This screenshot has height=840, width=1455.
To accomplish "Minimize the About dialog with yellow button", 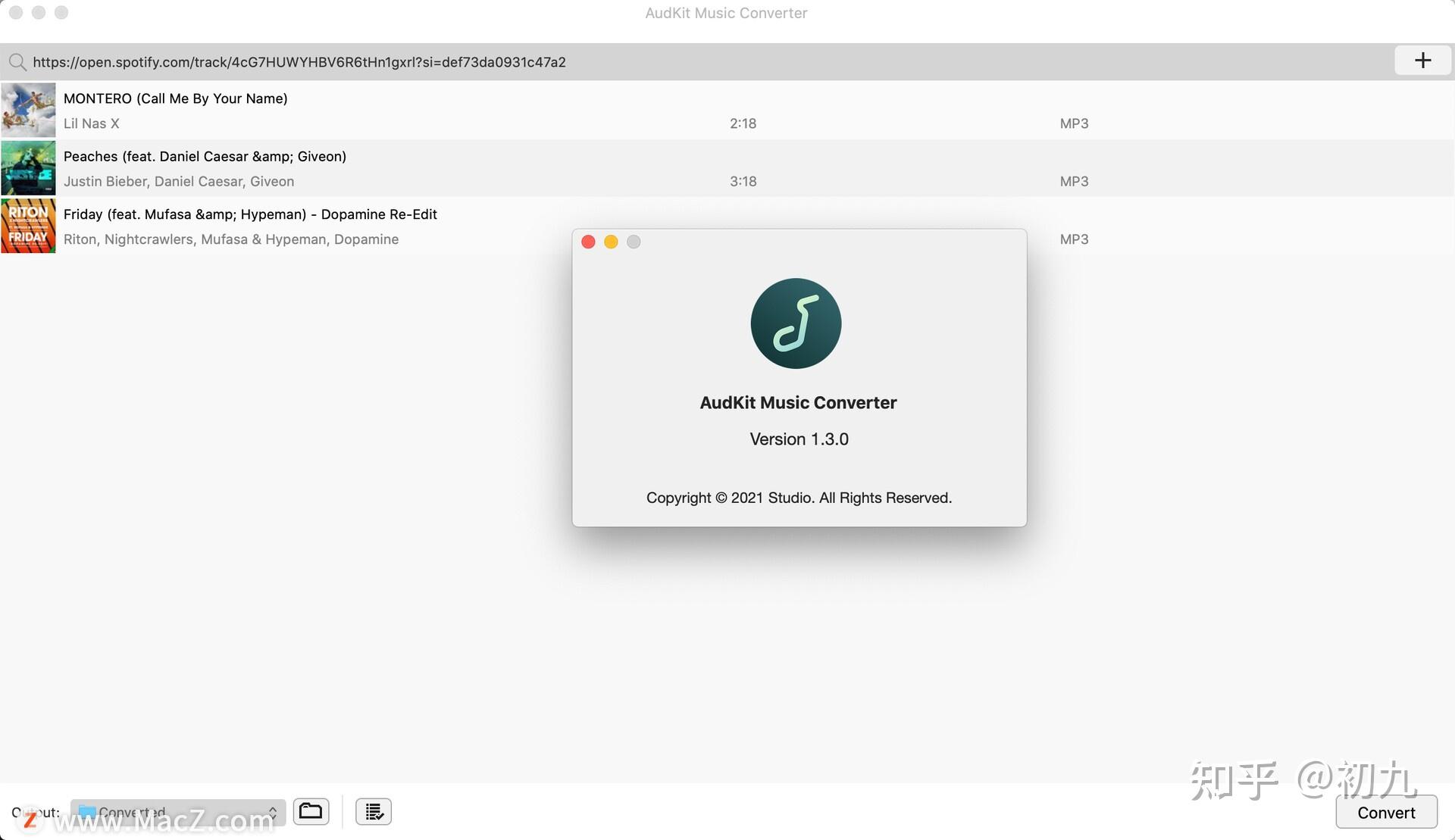I will tap(611, 242).
